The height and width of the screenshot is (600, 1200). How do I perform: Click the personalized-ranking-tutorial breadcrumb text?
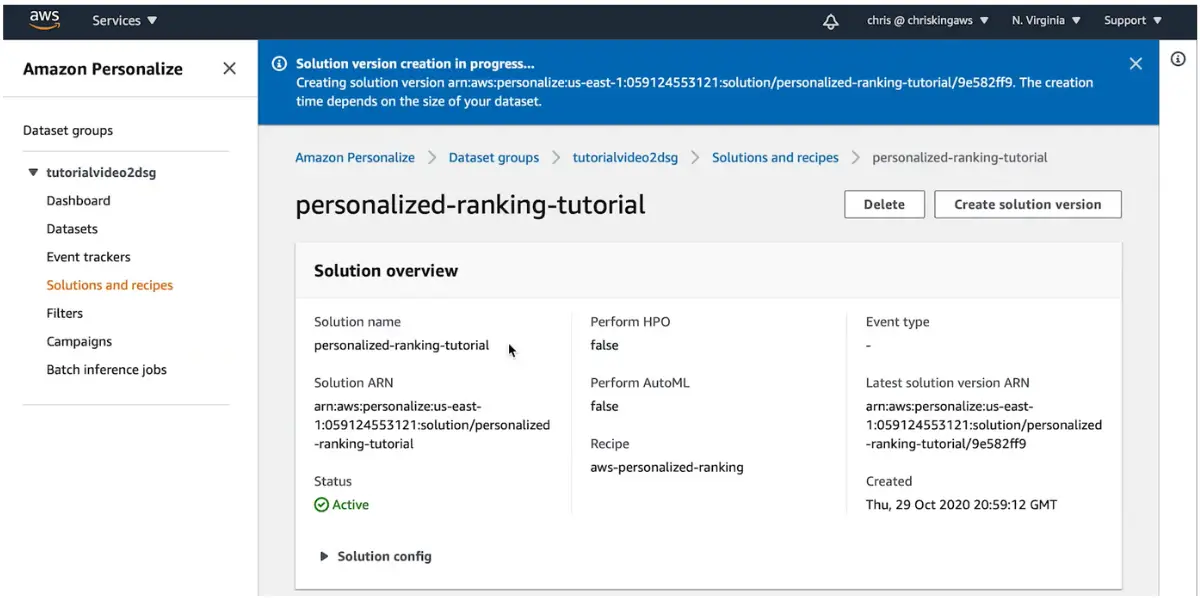(960, 158)
